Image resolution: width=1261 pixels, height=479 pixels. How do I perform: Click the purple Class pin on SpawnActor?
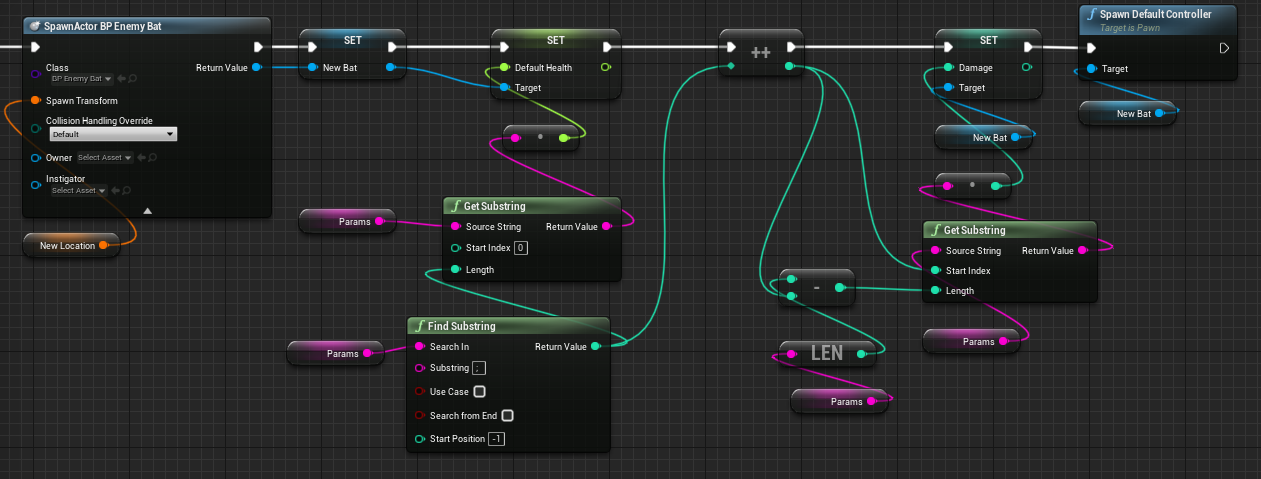click(36, 73)
